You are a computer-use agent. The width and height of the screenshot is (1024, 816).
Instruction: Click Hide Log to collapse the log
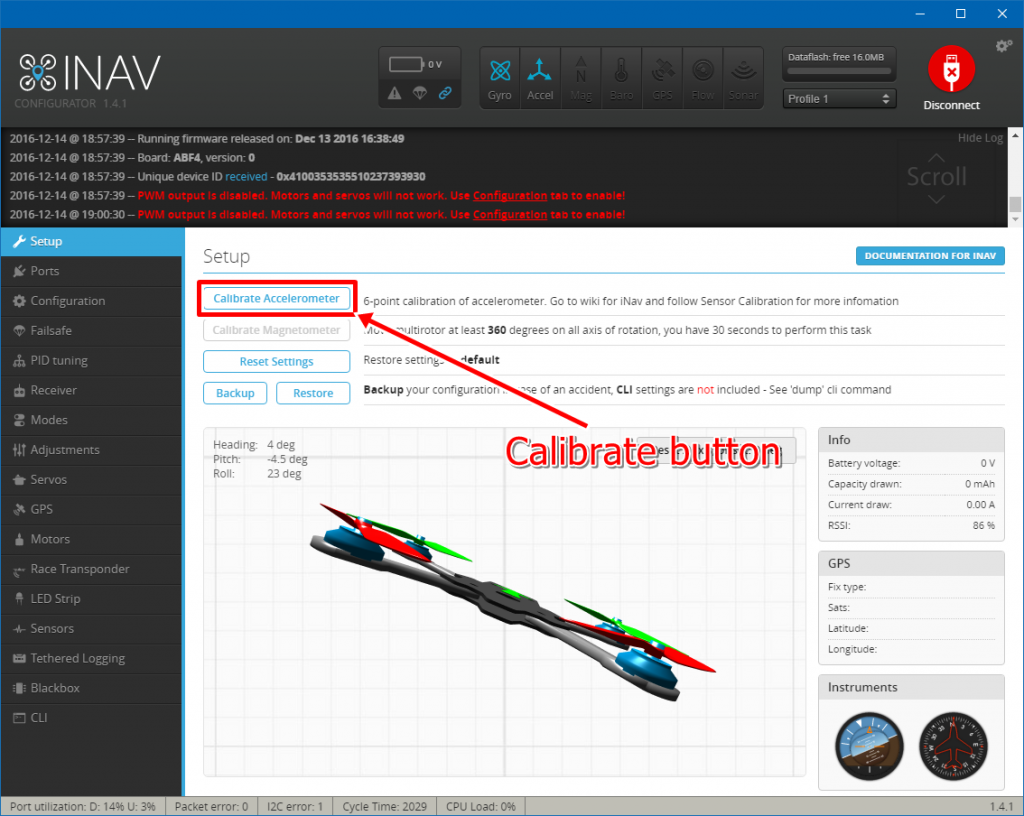[979, 138]
